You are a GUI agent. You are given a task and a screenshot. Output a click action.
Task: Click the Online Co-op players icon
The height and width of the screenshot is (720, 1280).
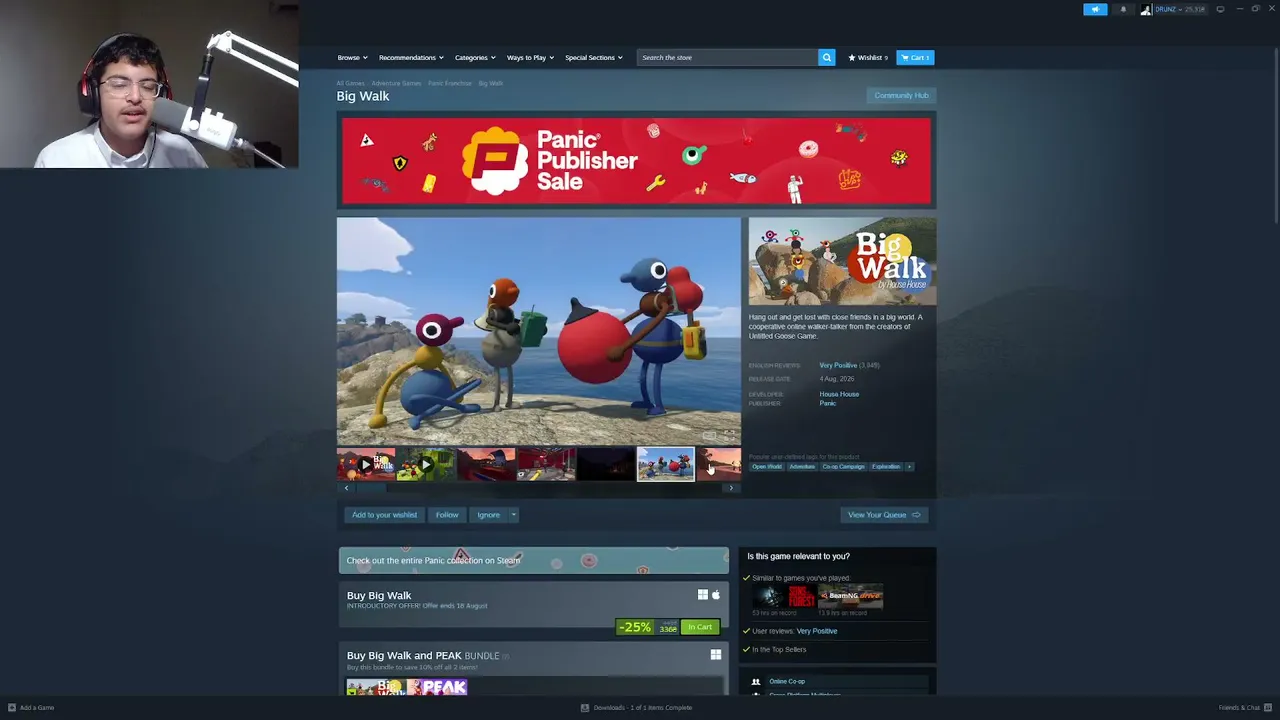756,682
